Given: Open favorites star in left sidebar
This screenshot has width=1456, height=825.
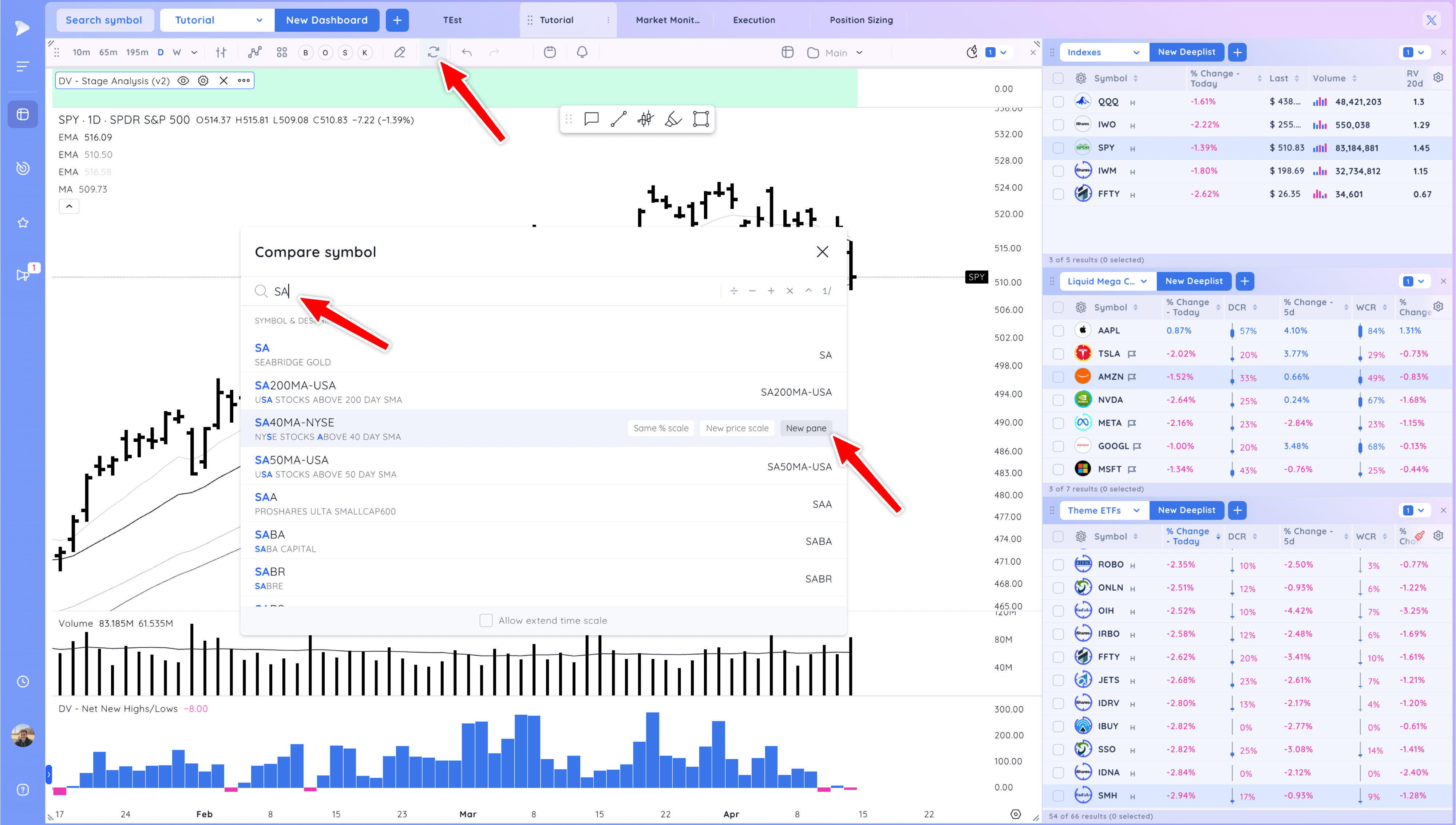Looking at the screenshot, I should [x=23, y=223].
